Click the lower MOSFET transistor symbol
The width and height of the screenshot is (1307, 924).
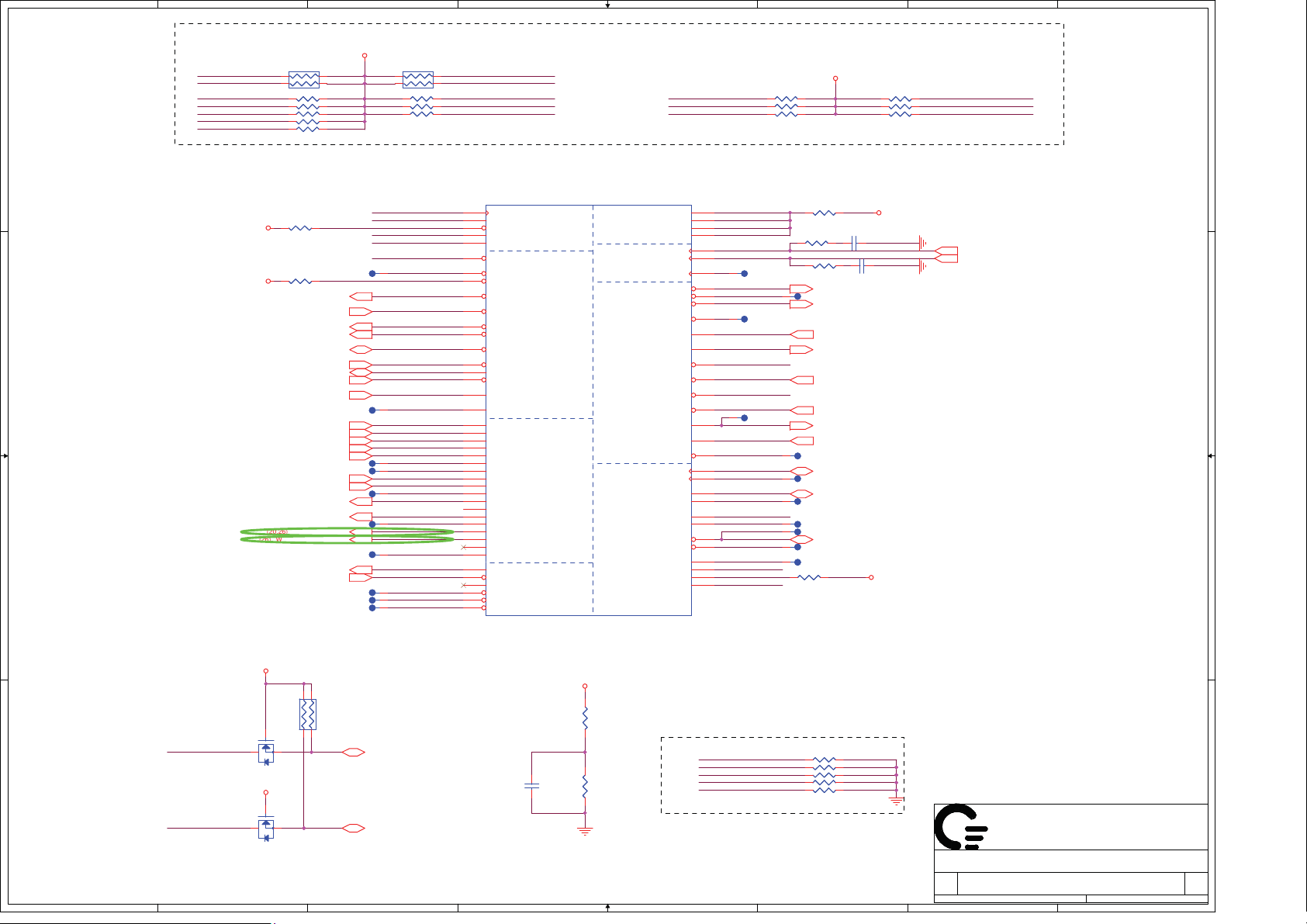(x=266, y=829)
